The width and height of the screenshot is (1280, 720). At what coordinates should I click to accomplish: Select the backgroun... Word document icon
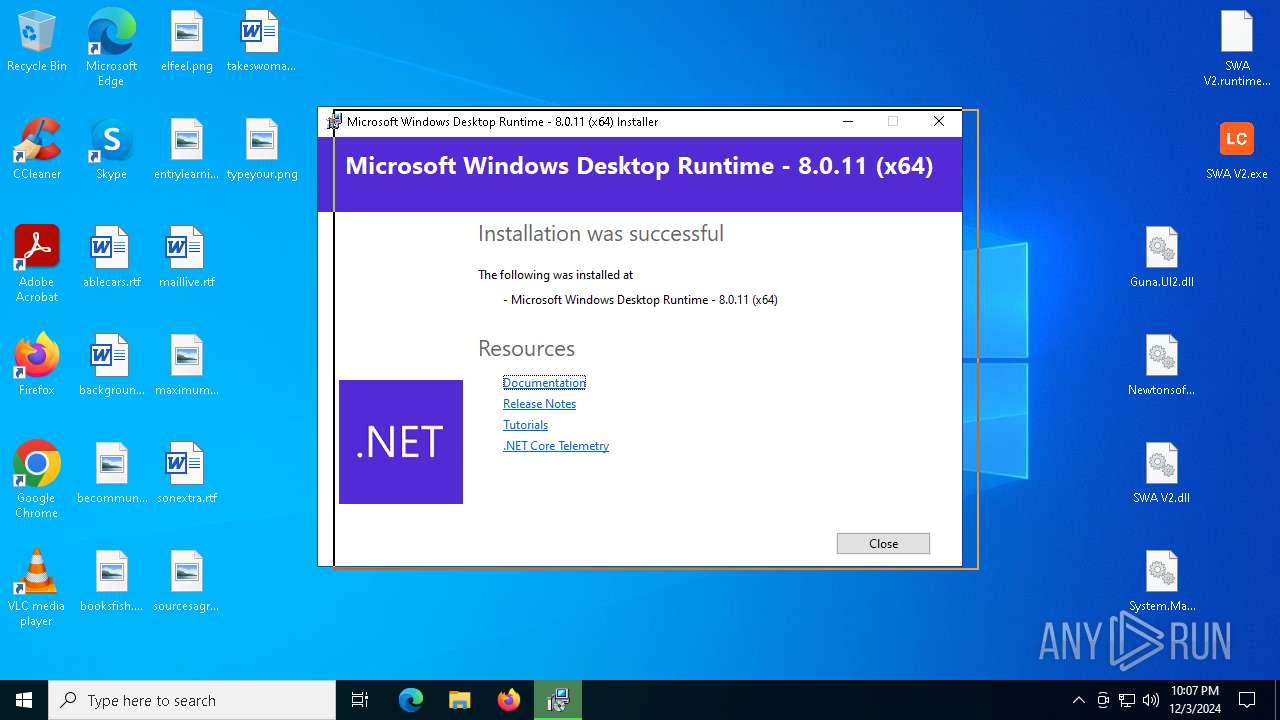point(111,366)
